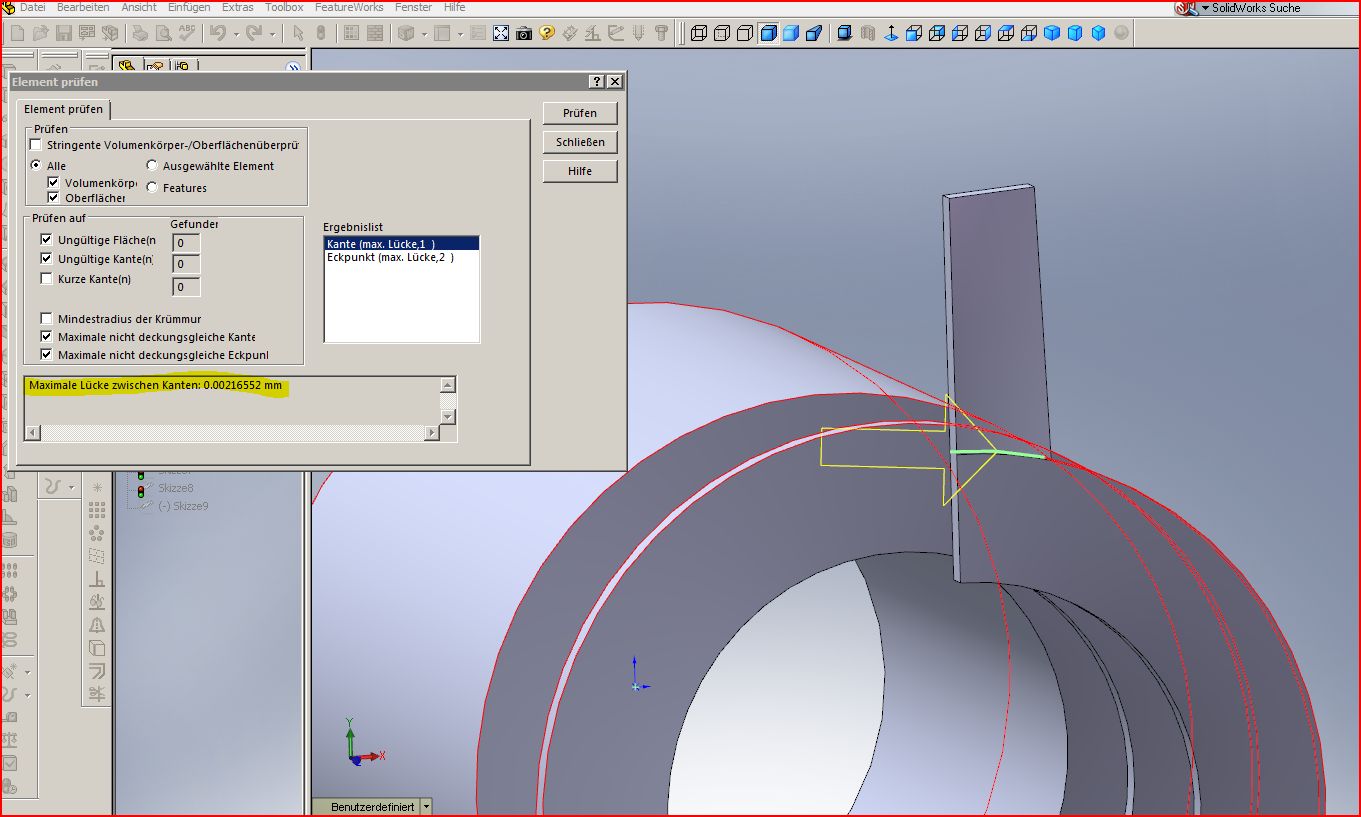
Task: Click the SolidWorks search icon
Action: 1186,8
